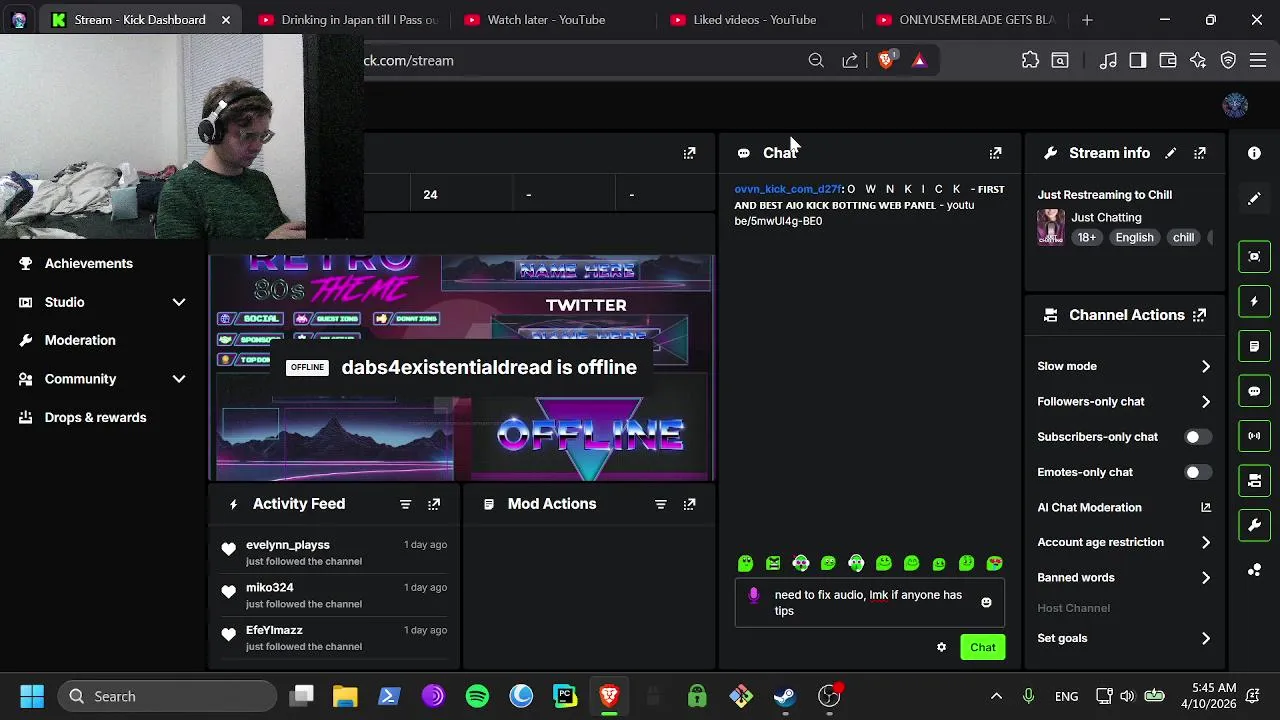
Task: Insert the angry square-faced green emote
Action: 773,564
